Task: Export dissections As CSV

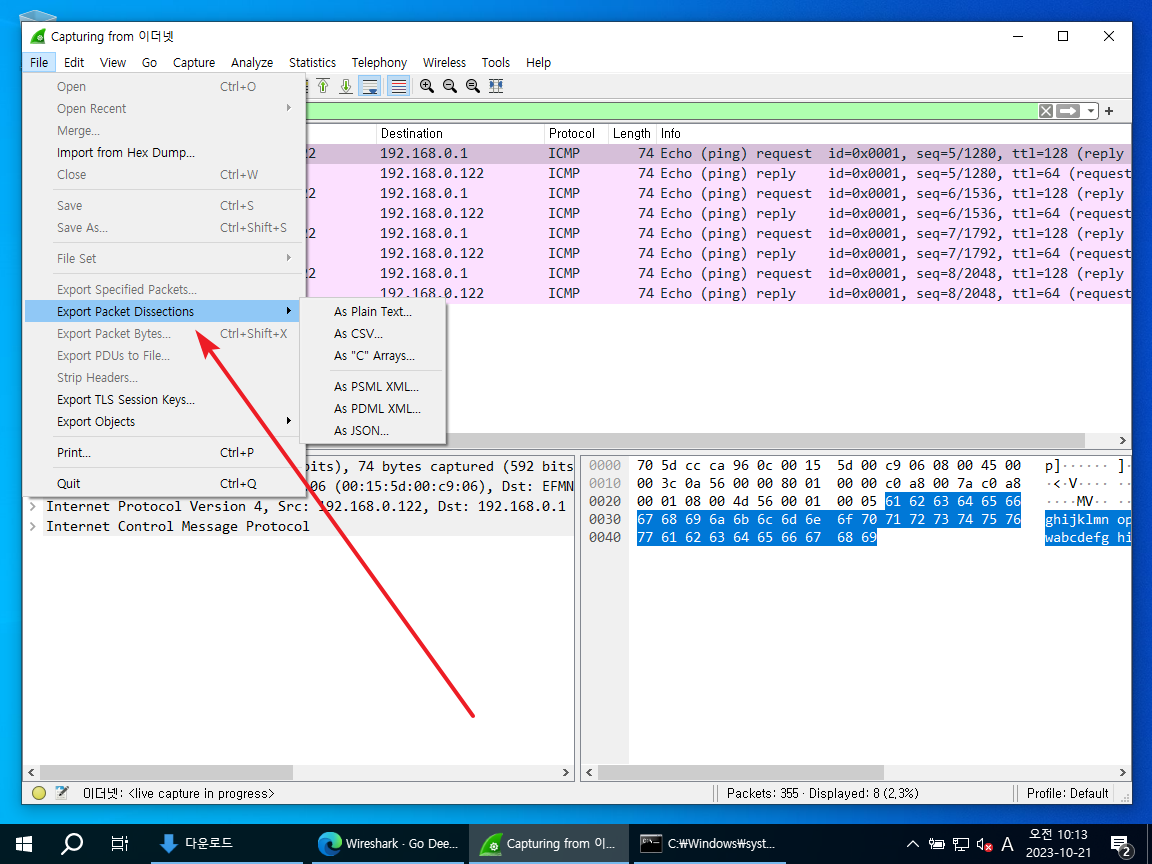Action: (372, 334)
